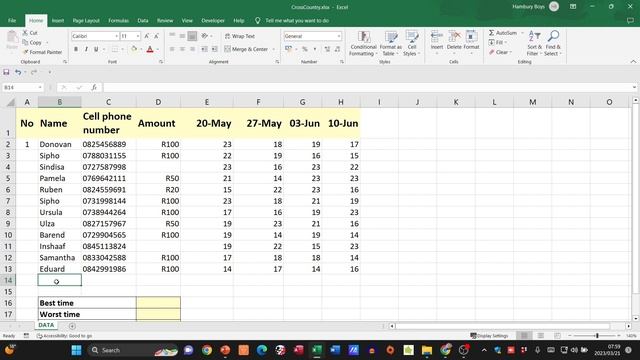Apply the cell Borders icon
Screen dimensions: 640x360
click(x=115, y=49)
